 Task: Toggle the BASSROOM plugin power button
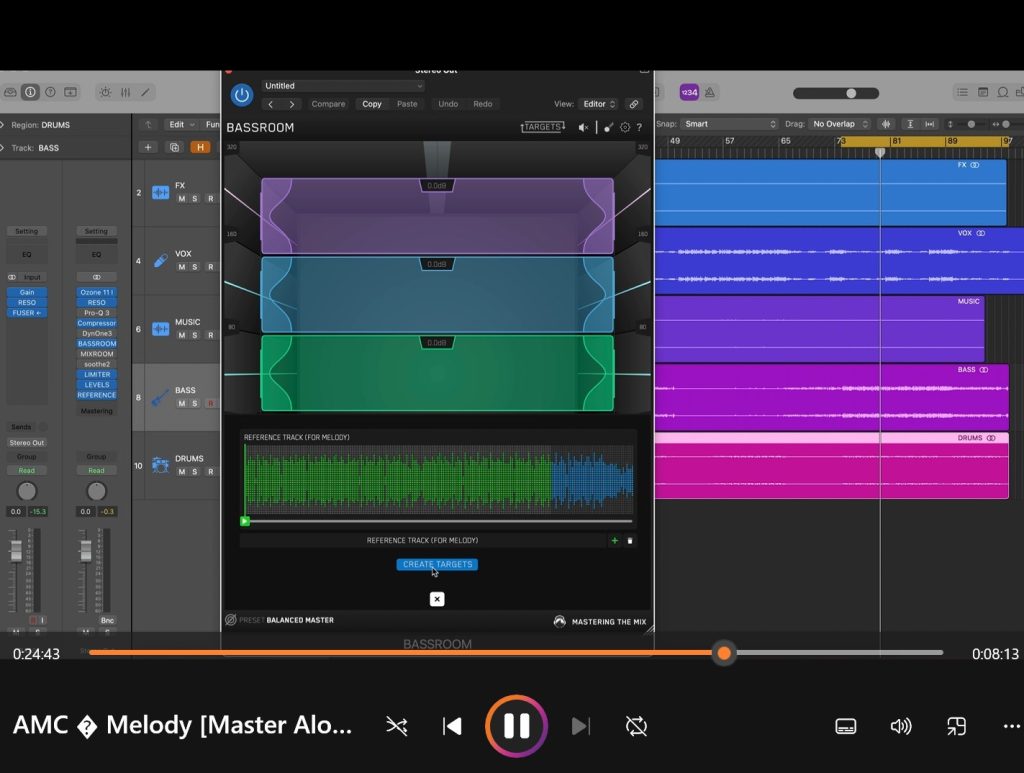[241, 95]
